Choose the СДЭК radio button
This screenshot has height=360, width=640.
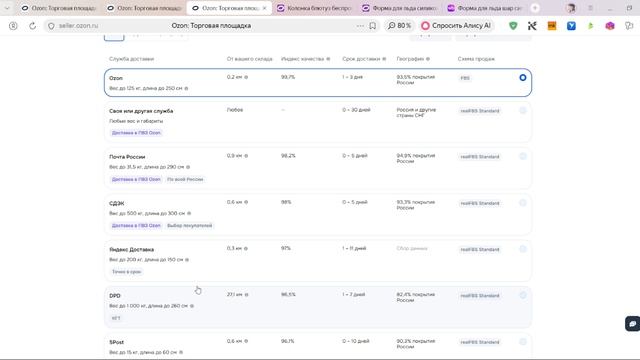[x=522, y=203]
